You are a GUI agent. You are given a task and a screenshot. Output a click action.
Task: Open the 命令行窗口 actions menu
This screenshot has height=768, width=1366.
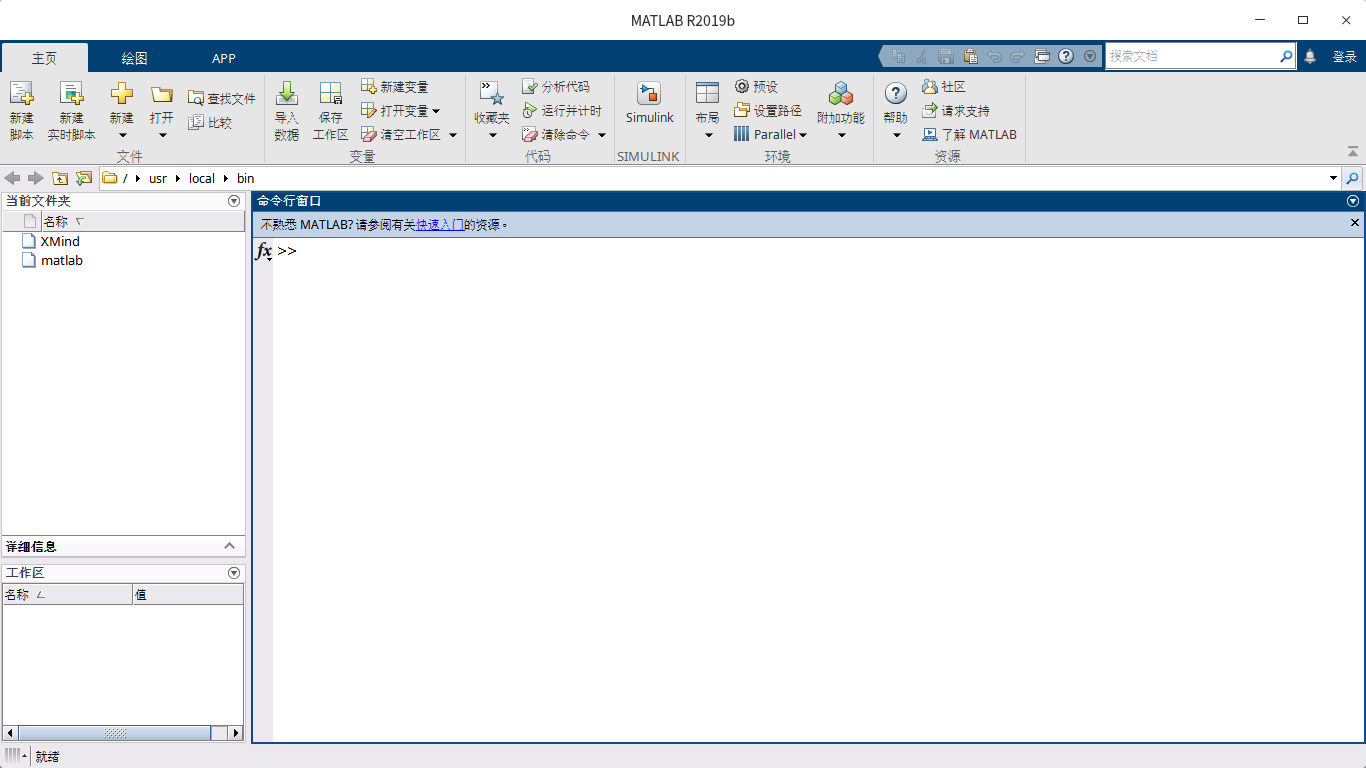coord(1354,201)
